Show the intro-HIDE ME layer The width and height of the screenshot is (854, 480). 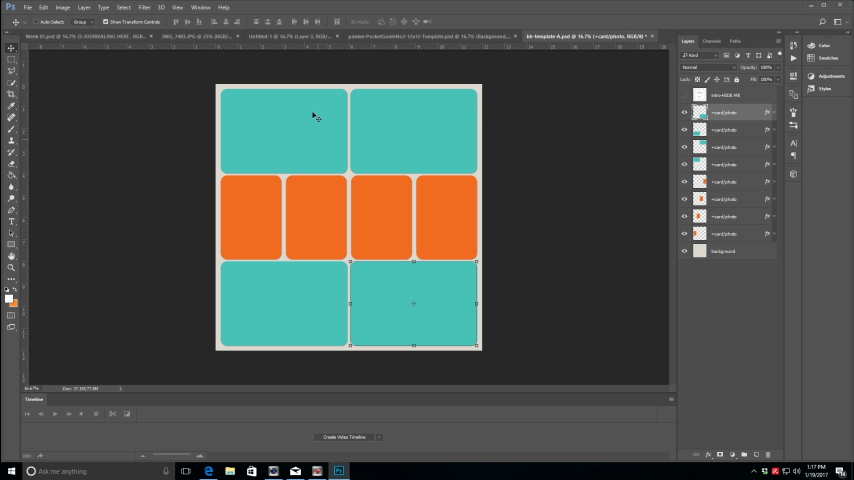(x=685, y=95)
